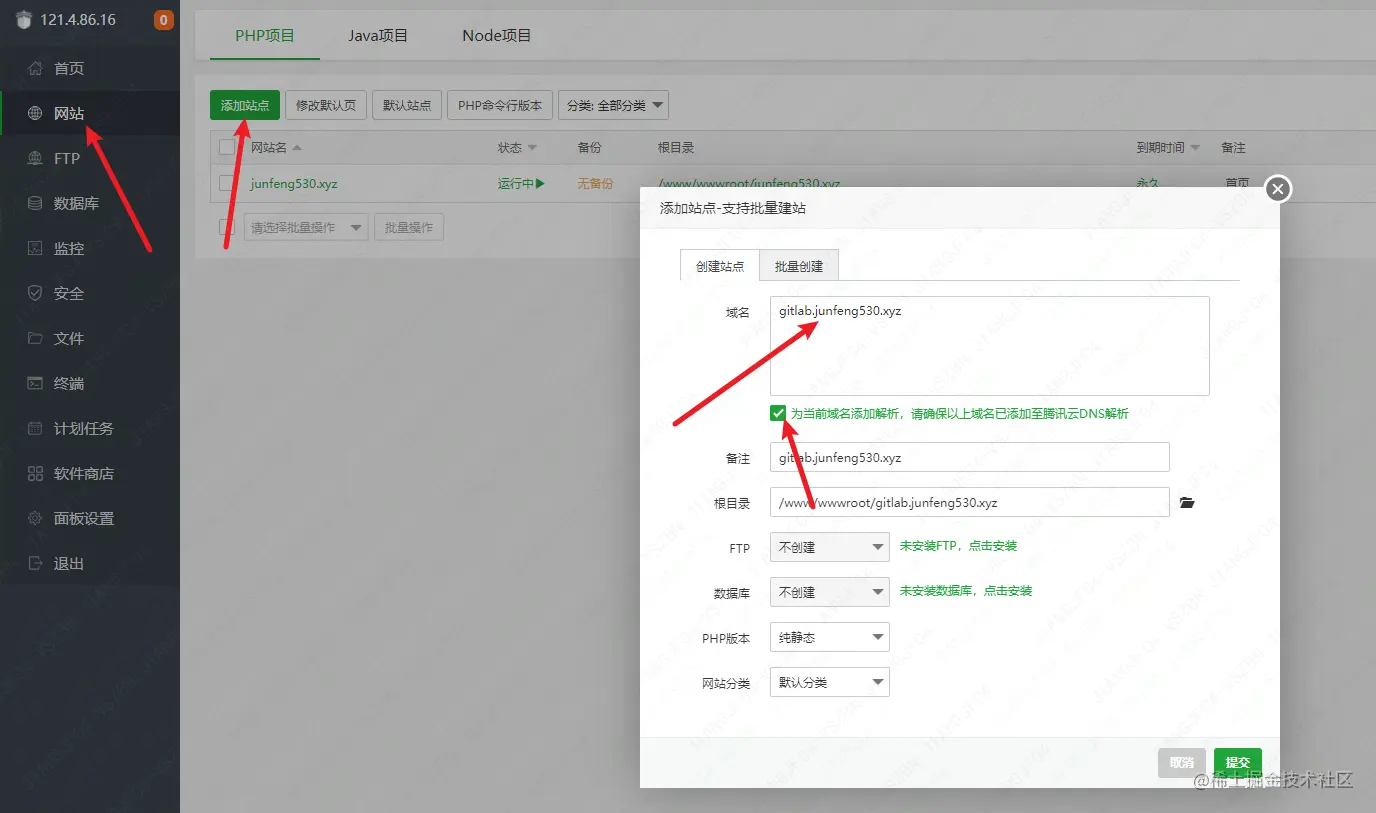The image size is (1376, 813).
Task: Open the 网站分类 默认分类 dropdown
Action: point(830,682)
